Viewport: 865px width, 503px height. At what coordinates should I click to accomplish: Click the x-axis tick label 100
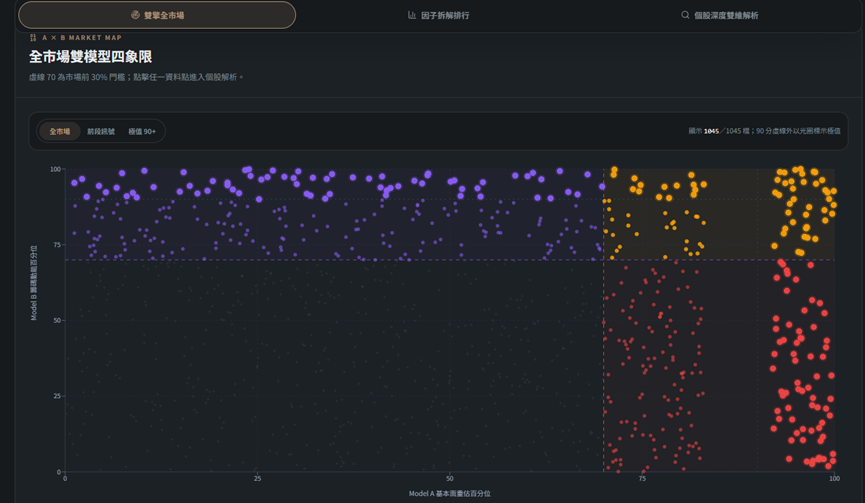[x=834, y=479]
